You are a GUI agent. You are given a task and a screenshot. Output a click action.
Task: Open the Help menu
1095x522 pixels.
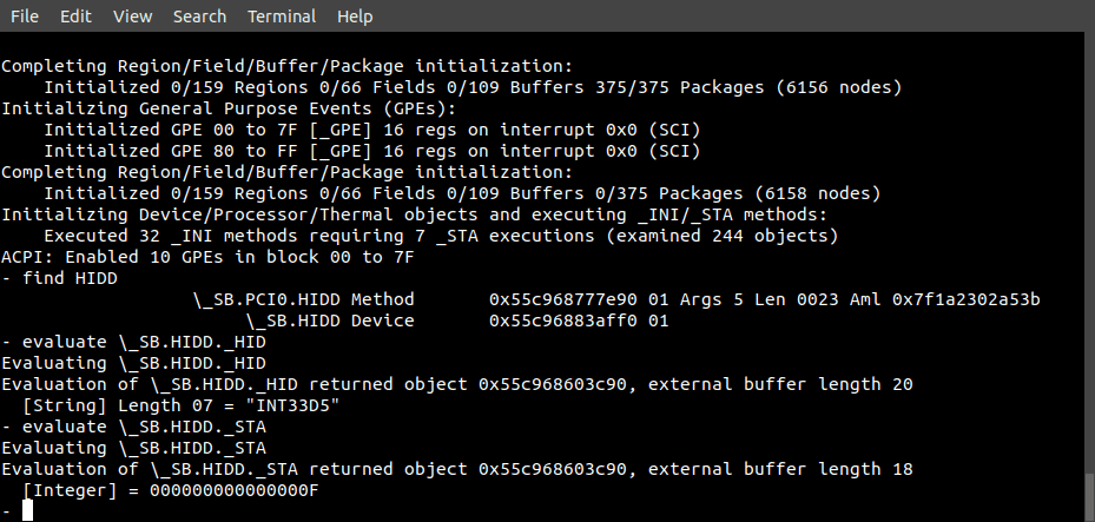(355, 16)
